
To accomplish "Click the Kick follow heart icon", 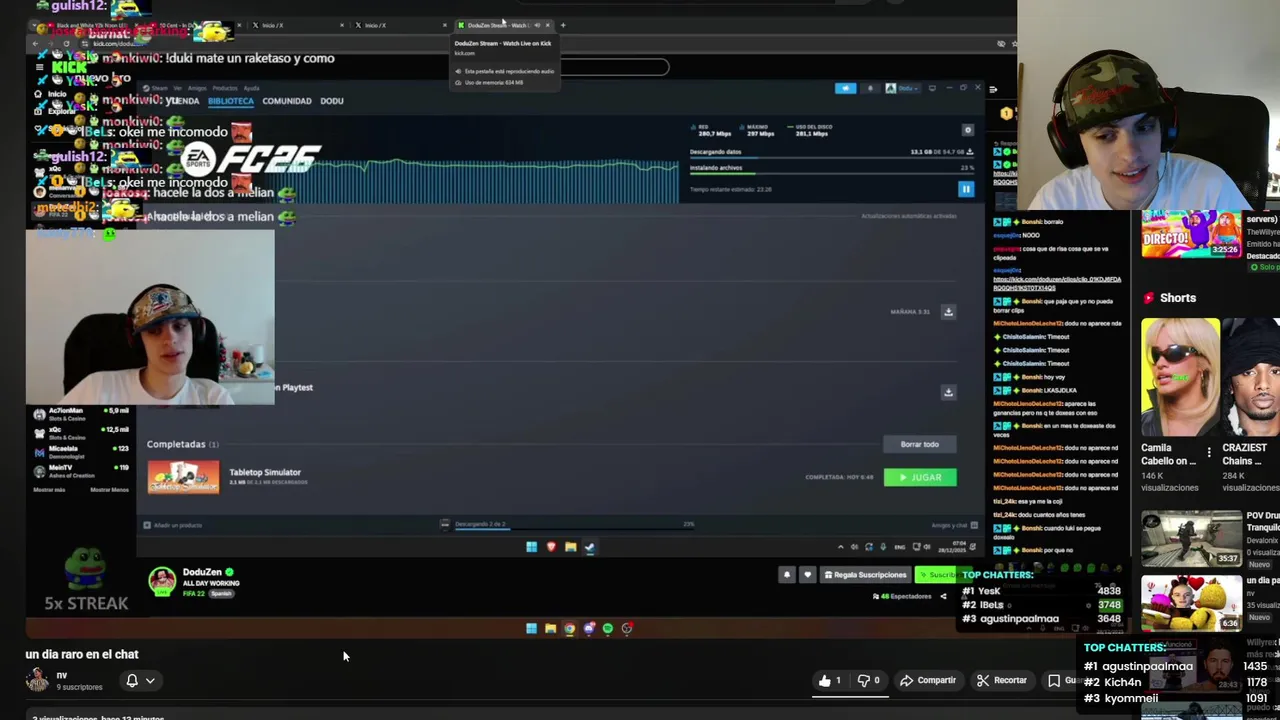I will click(807, 575).
